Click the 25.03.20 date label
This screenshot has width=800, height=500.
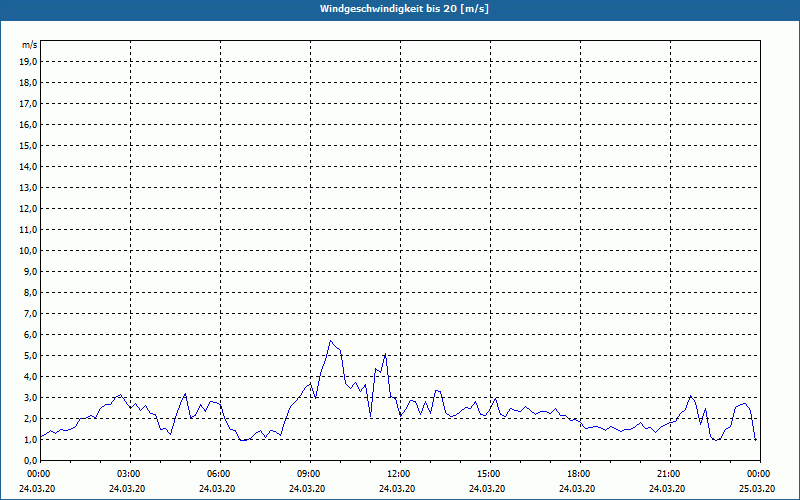click(757, 488)
